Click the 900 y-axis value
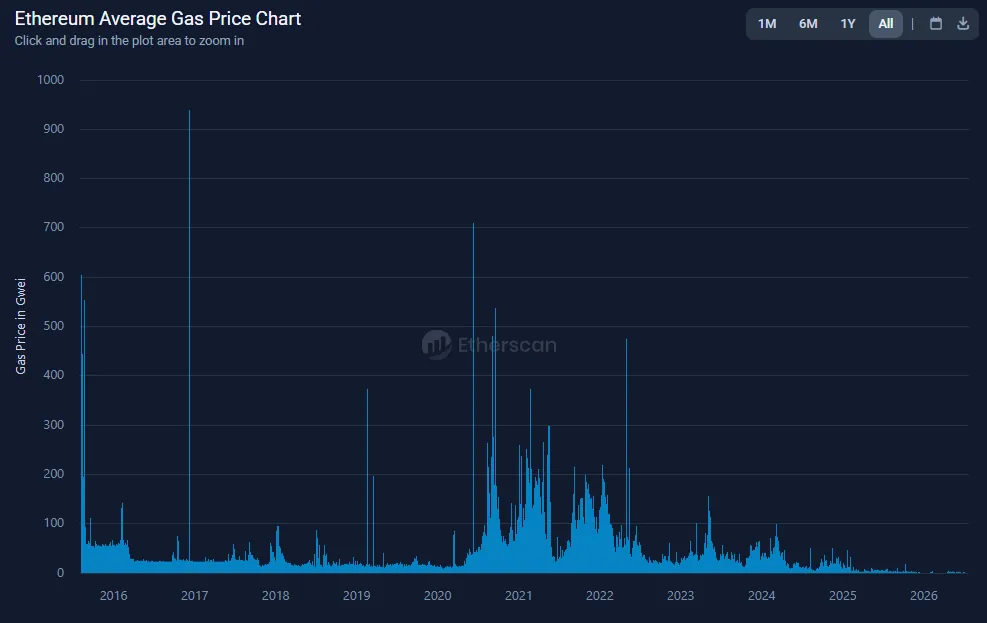This screenshot has width=987, height=623. 54,129
